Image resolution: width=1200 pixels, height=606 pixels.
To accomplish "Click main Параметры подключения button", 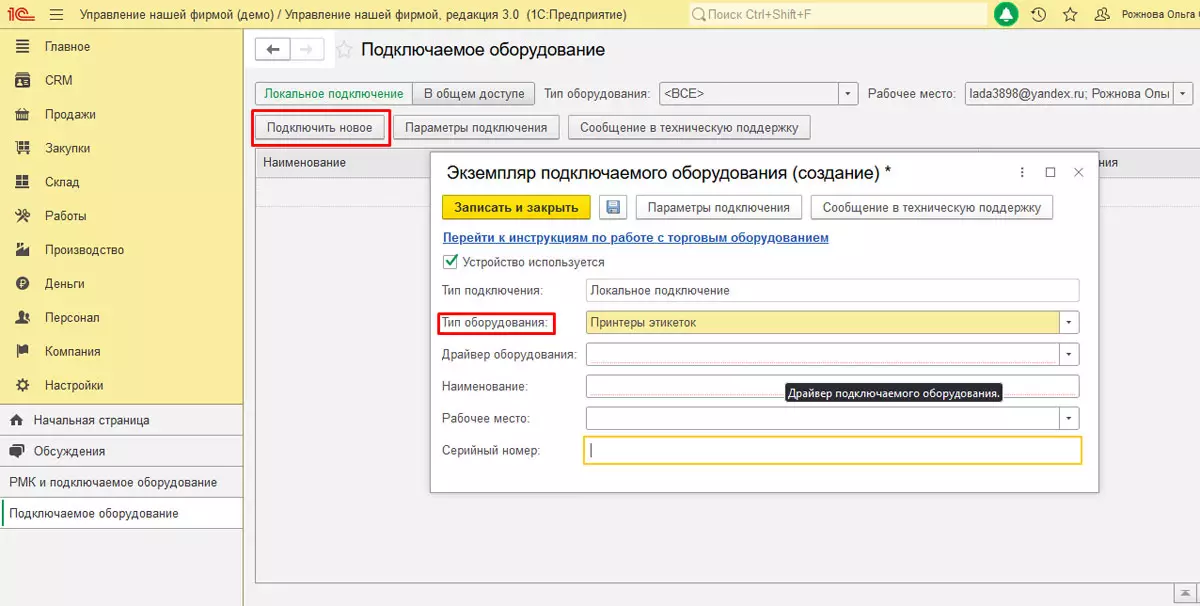I will tap(476, 127).
